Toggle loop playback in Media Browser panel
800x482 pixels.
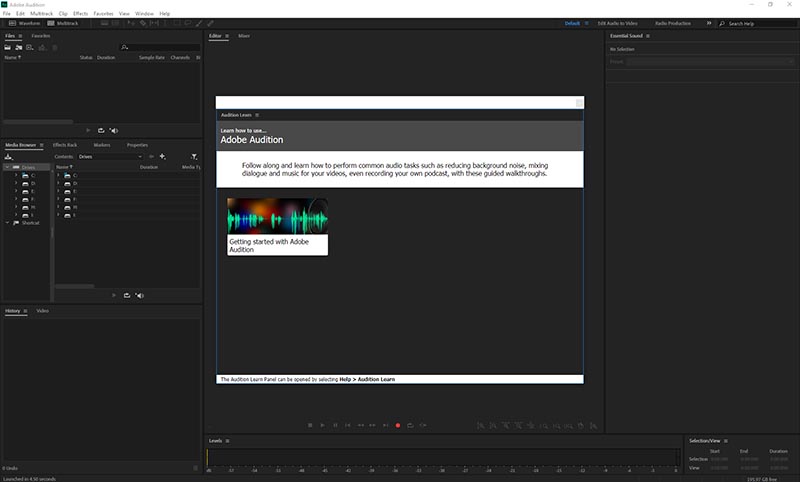[x=127, y=295]
